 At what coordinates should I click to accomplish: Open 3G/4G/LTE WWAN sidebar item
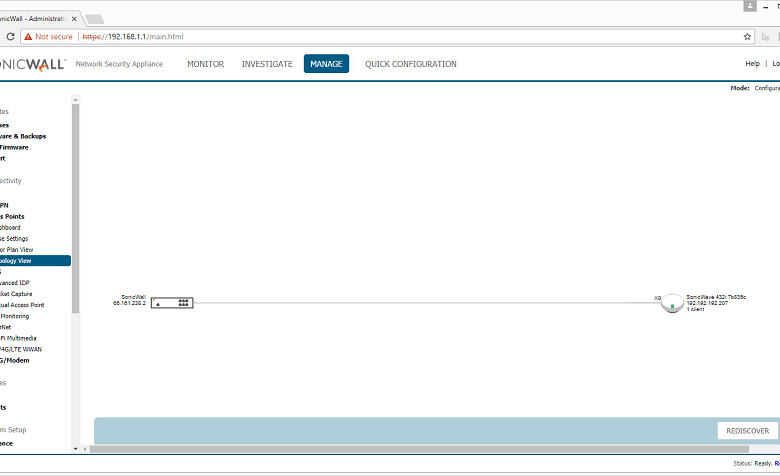pyautogui.click(x=21, y=349)
